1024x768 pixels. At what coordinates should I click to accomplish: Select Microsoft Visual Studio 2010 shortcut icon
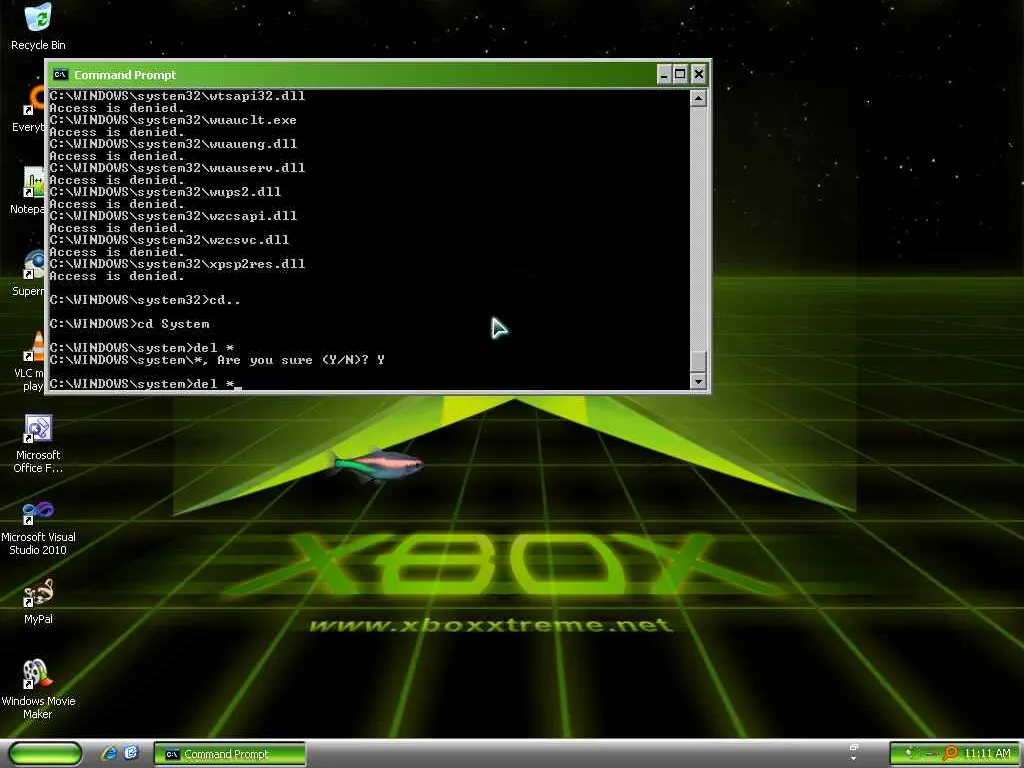pyautogui.click(x=38, y=512)
